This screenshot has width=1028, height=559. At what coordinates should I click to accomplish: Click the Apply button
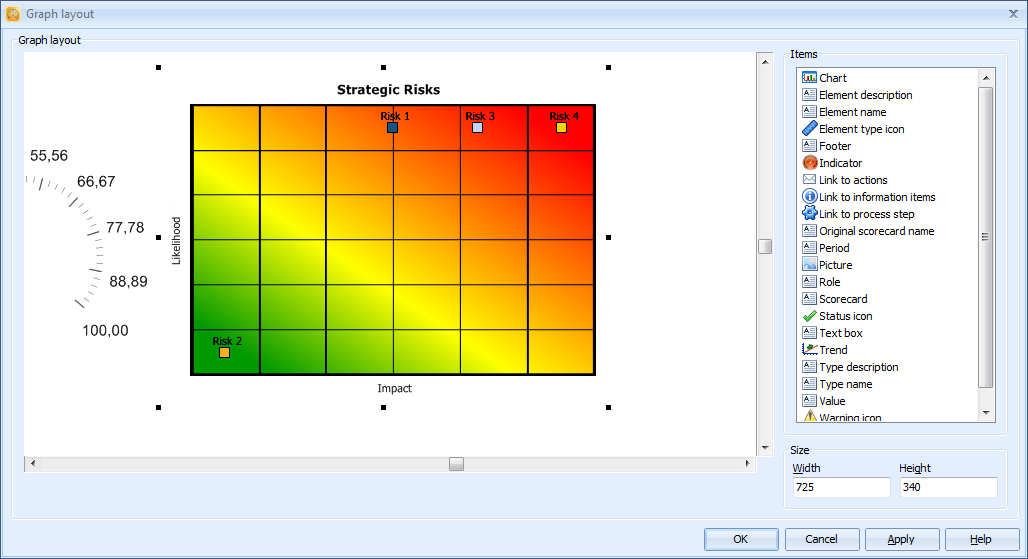(x=901, y=539)
